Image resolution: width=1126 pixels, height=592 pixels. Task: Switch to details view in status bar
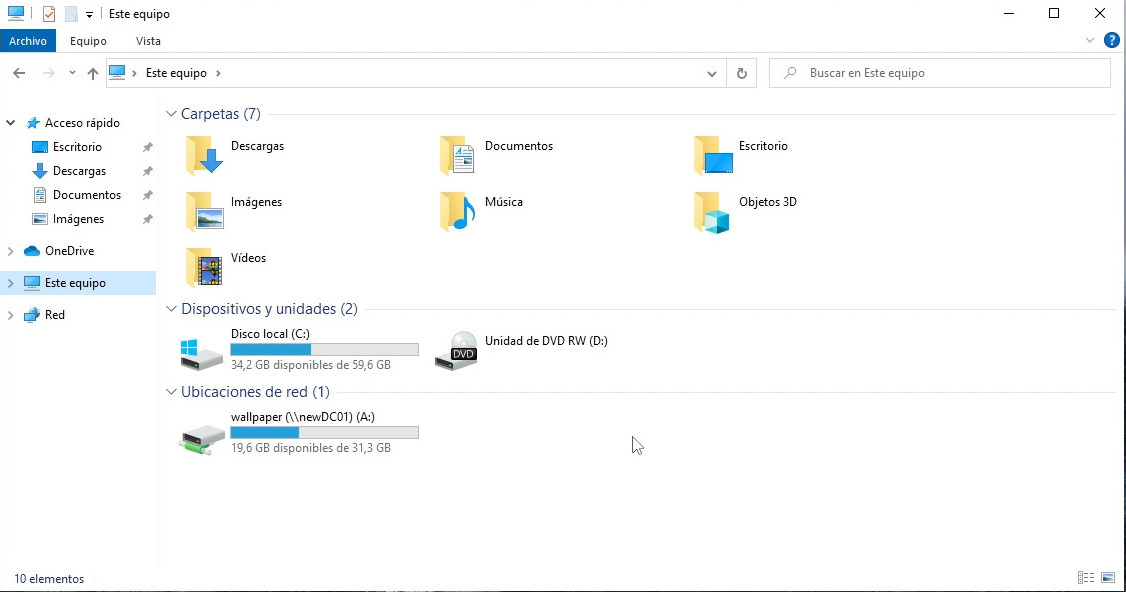pyautogui.click(x=1085, y=578)
